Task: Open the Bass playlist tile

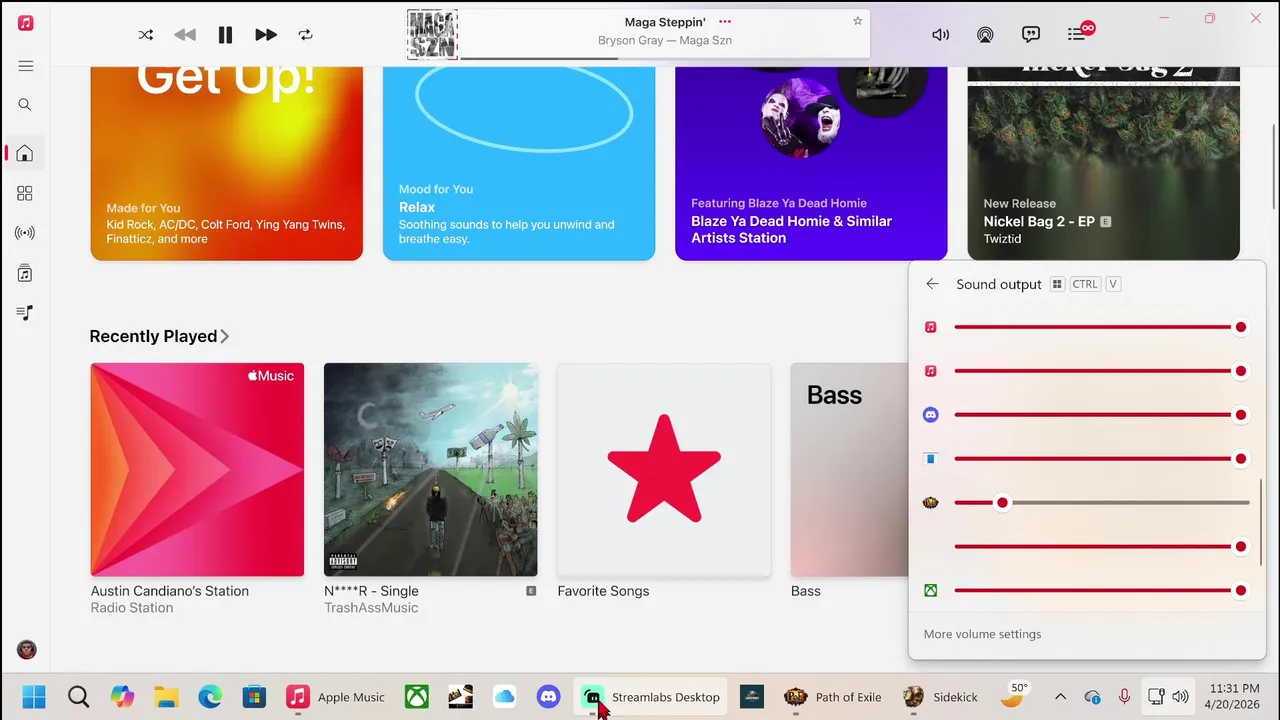Action: 849,470
